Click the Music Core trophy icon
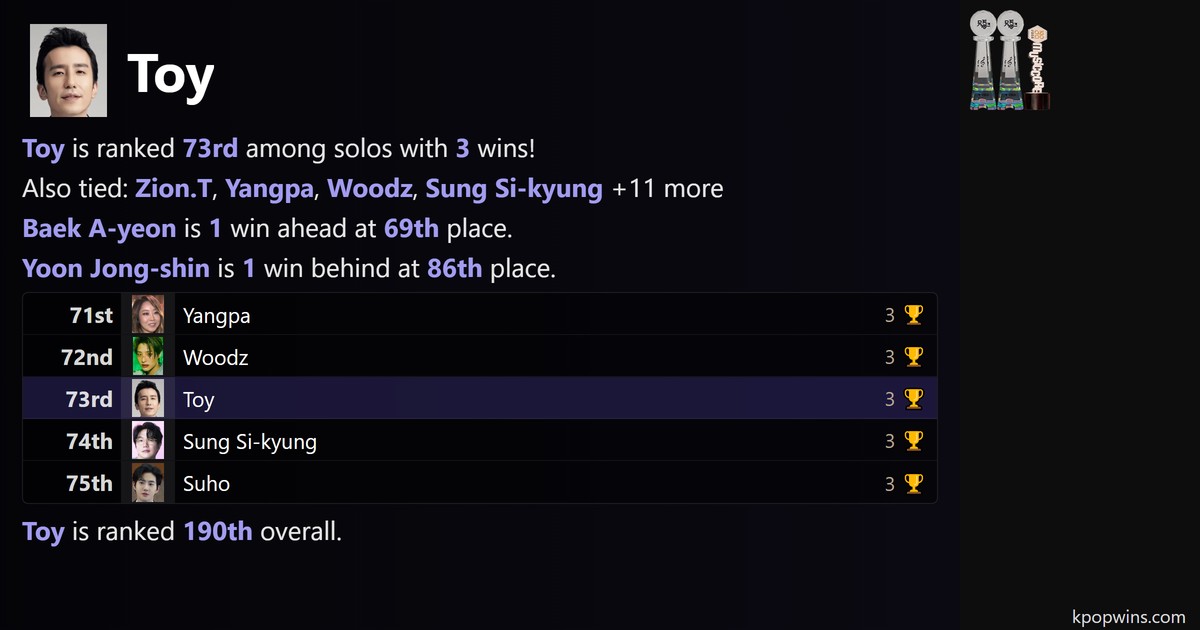 (x=1037, y=68)
